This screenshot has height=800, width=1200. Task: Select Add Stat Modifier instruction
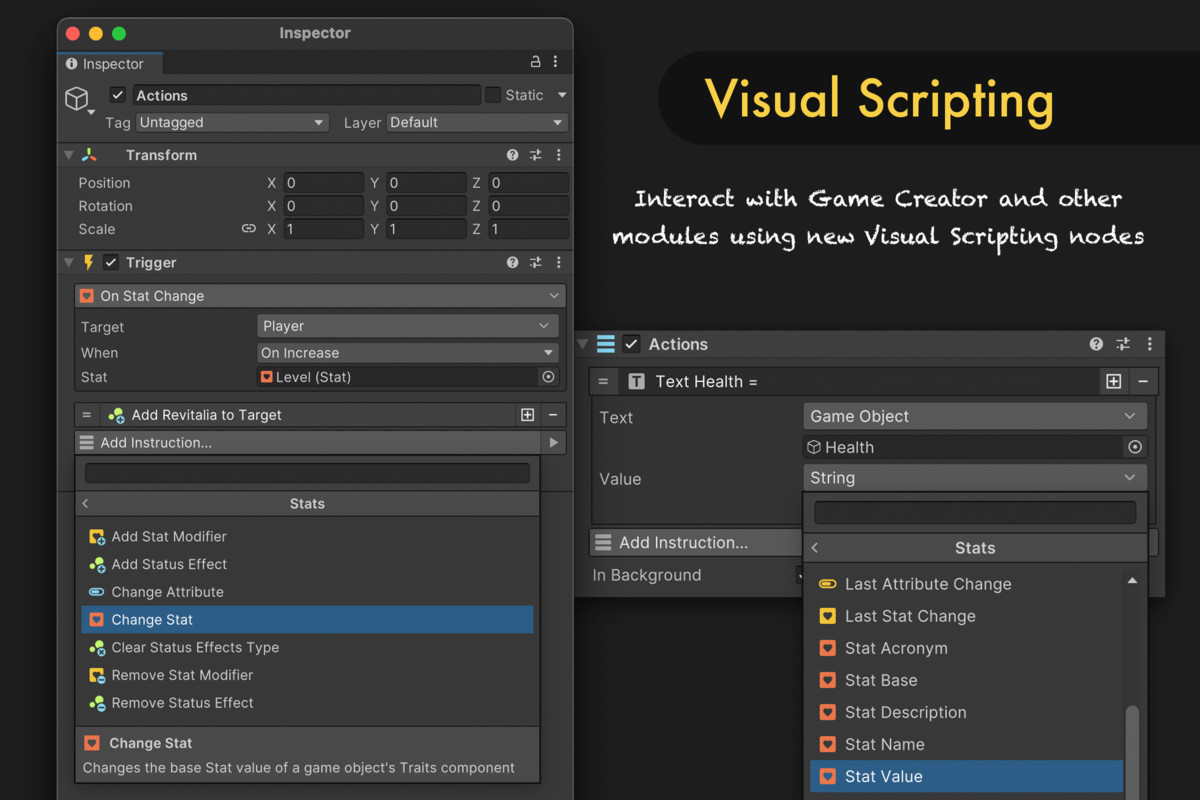tap(307, 536)
